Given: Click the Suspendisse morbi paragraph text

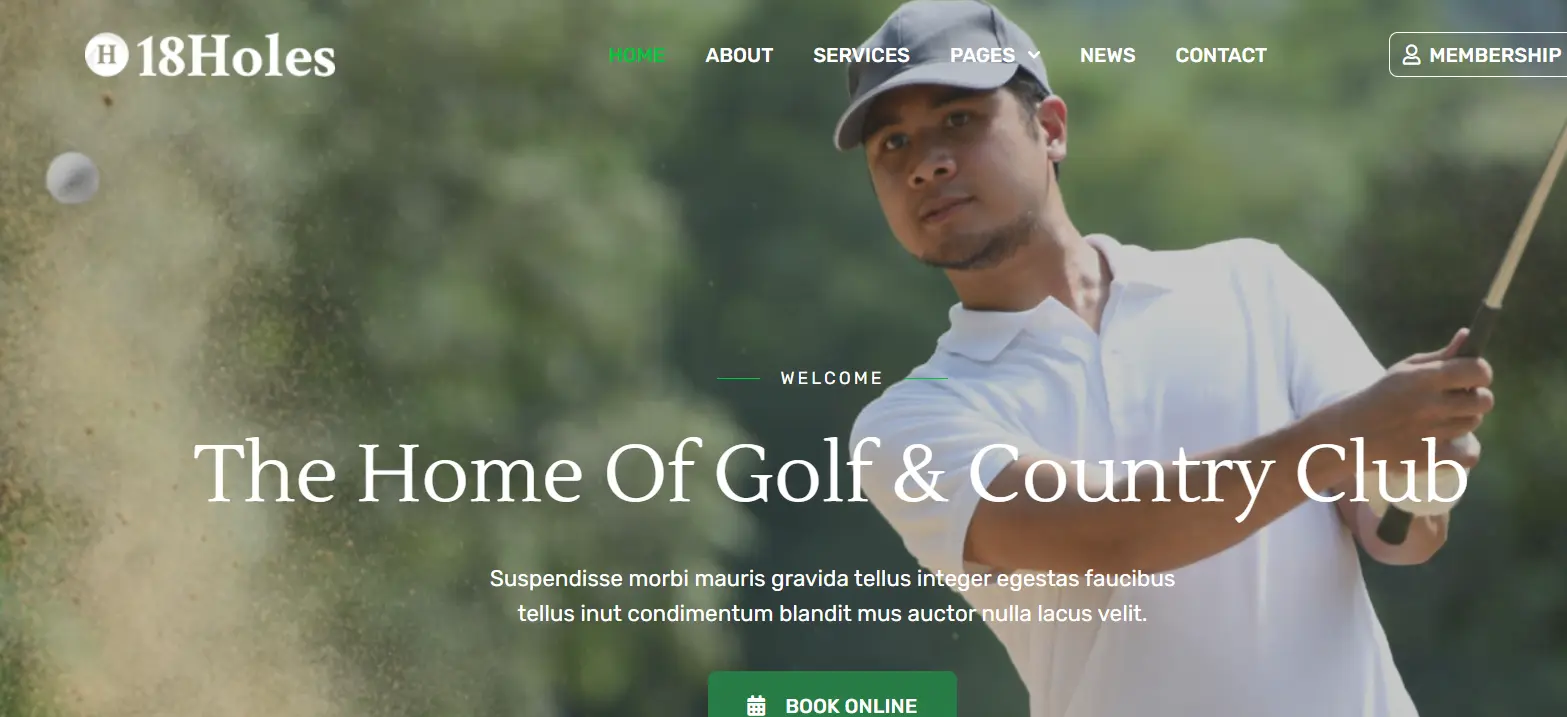Looking at the screenshot, I should [x=832, y=596].
